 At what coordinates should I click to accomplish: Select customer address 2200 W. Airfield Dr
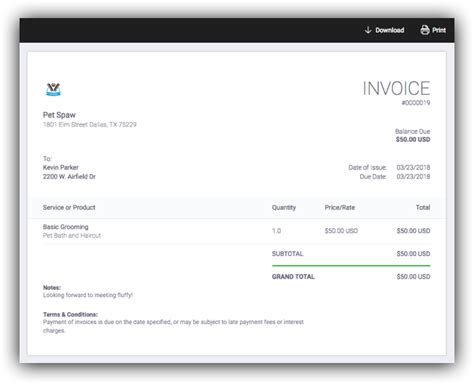69,176
